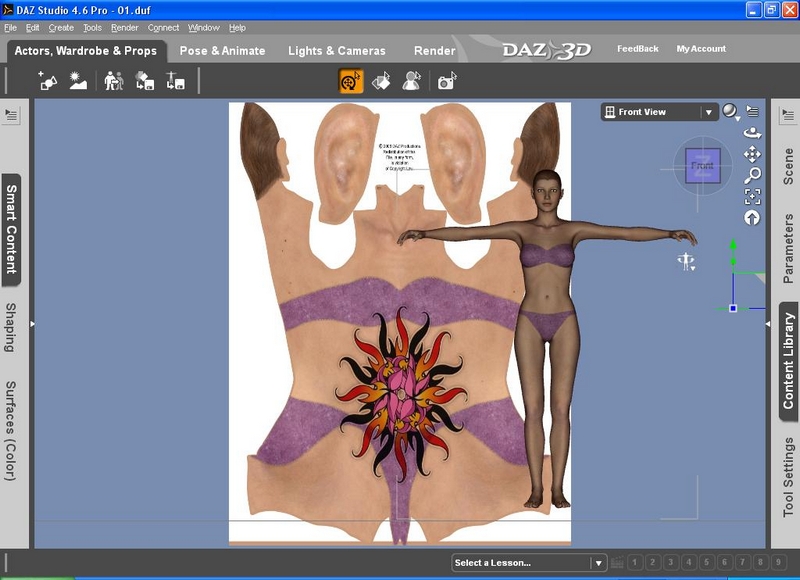The image size is (800, 580).
Task: Click the new primitive/create icon in toolbar
Action: pos(47,81)
